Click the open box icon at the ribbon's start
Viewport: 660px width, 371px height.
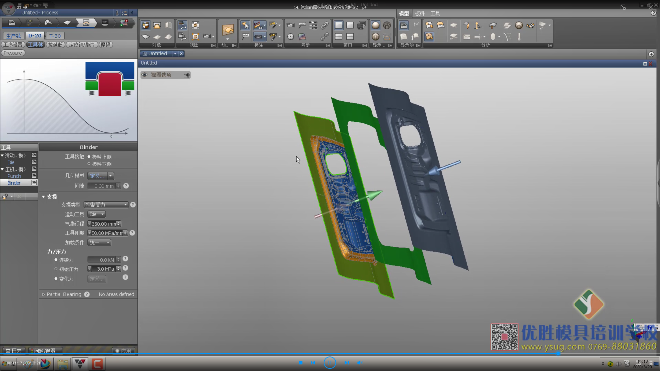pos(145,25)
